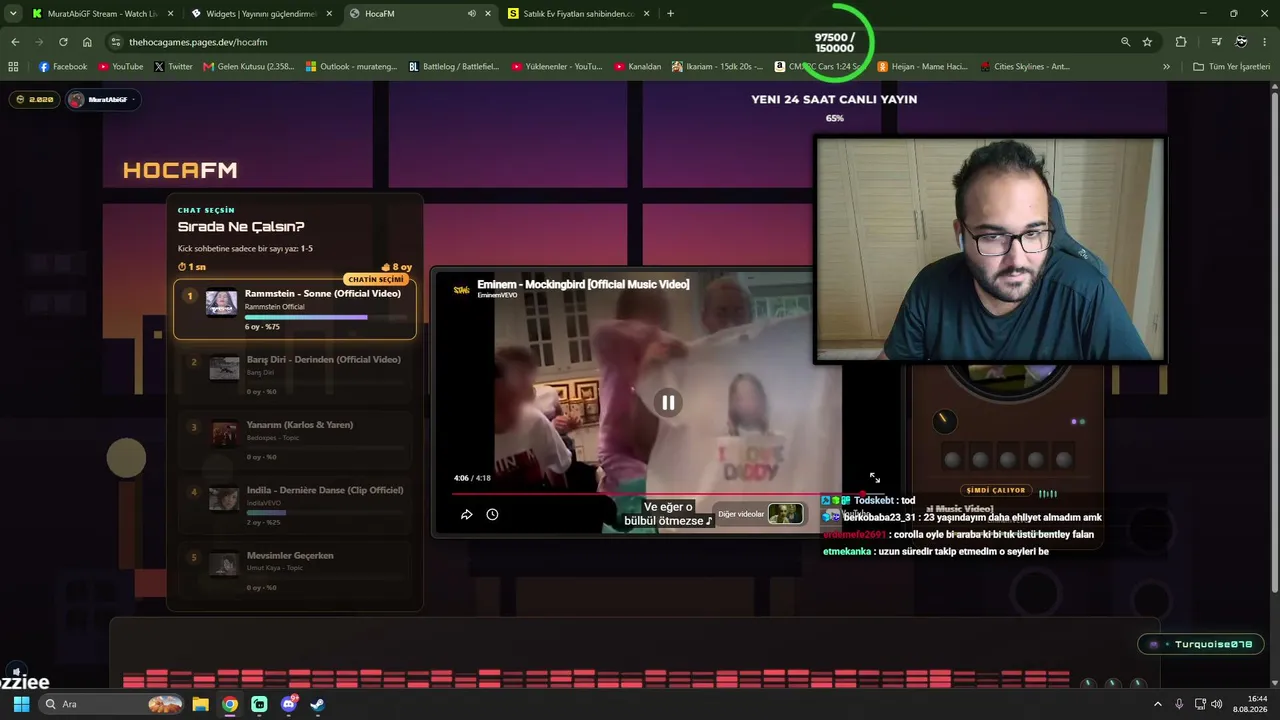The width and height of the screenshot is (1280, 720).
Task: Close the HocaFM tab
Action: tap(488, 13)
